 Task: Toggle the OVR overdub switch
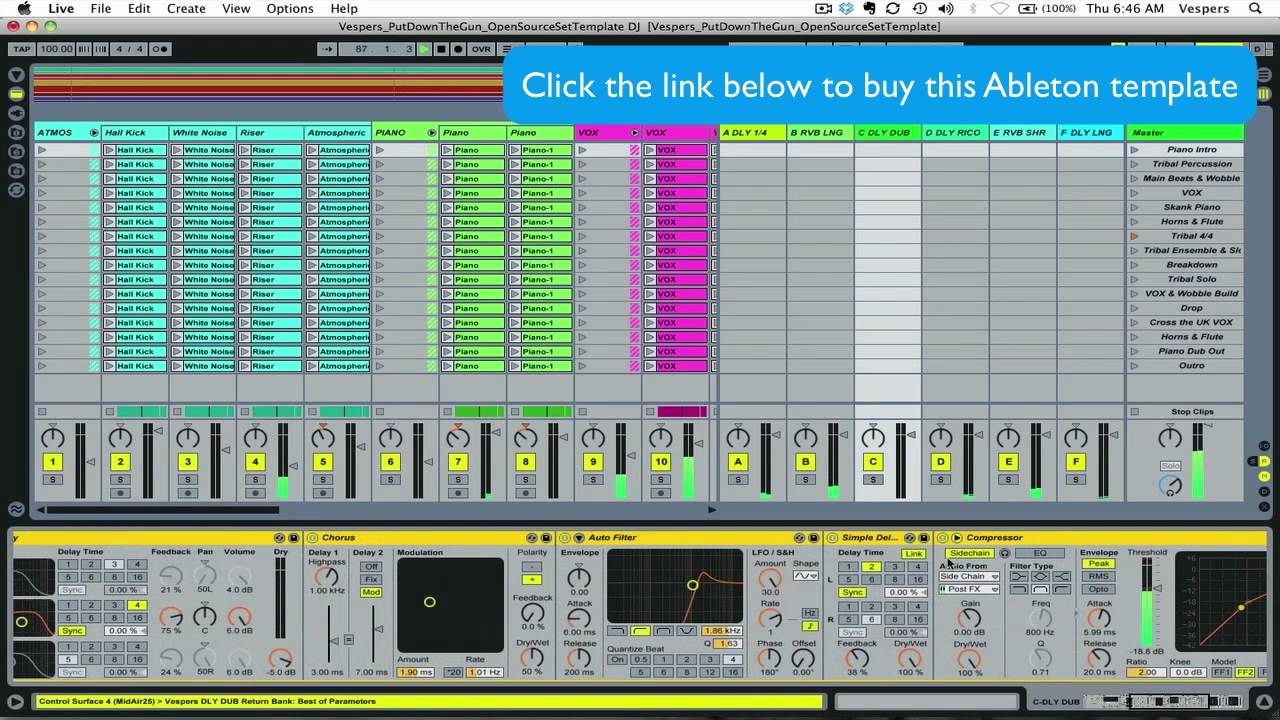[x=481, y=49]
